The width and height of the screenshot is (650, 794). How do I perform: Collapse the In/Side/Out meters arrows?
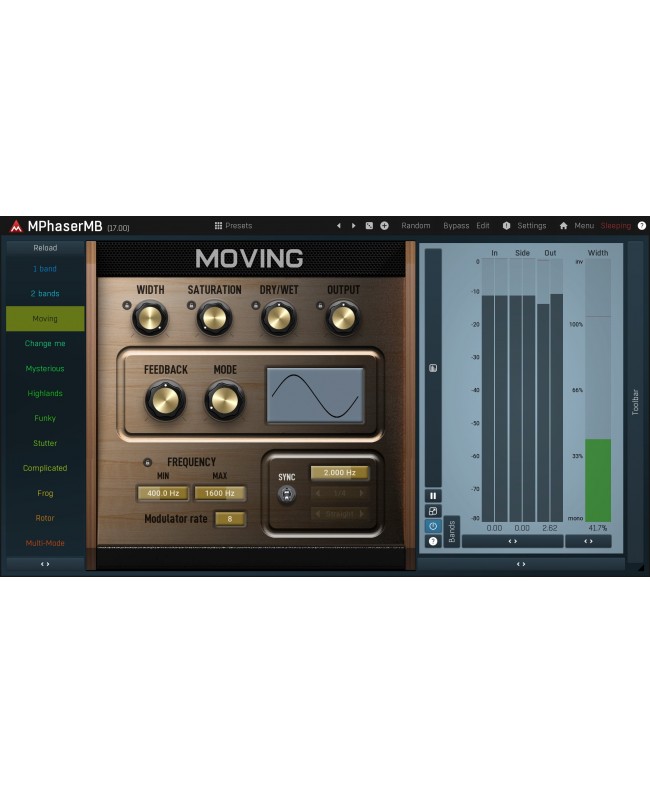[x=512, y=541]
